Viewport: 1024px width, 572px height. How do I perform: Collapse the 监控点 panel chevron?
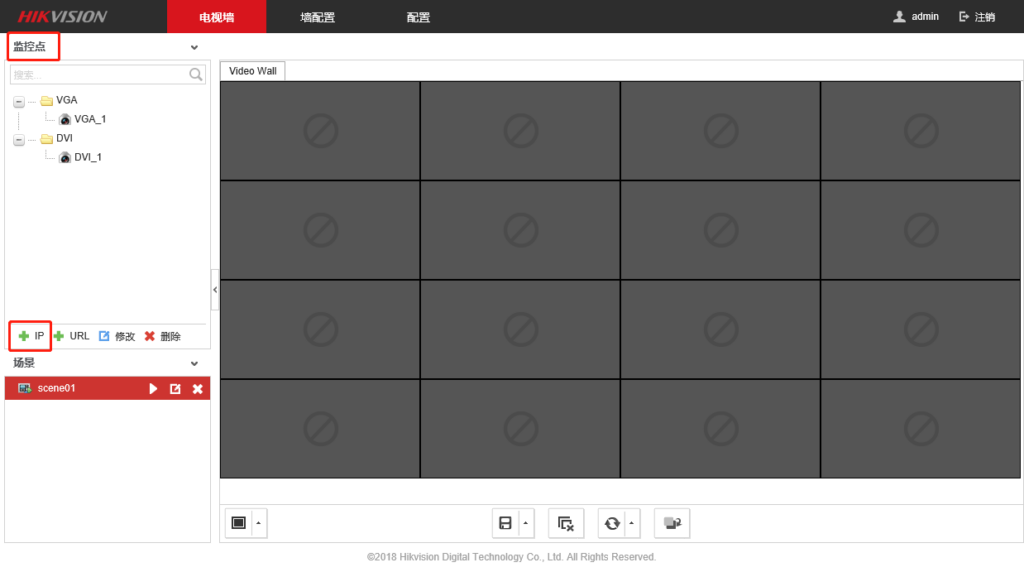tap(194, 47)
